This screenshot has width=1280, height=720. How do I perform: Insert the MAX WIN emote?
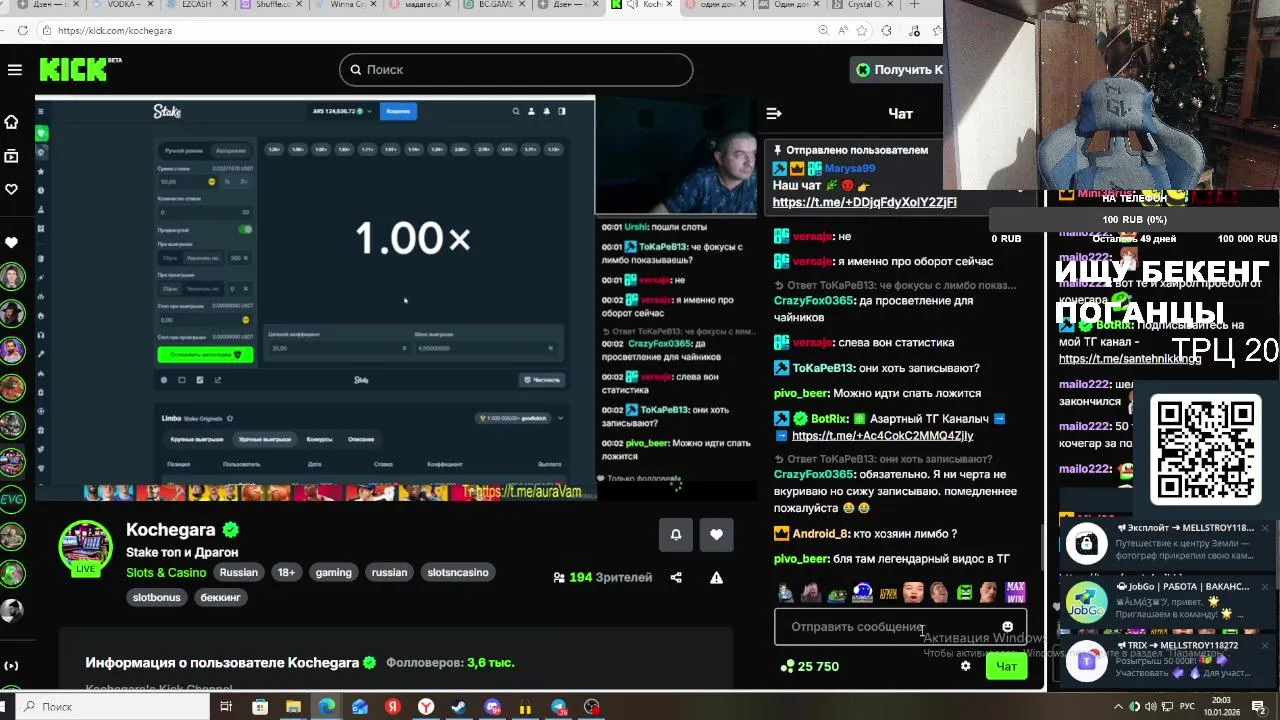[1015, 592]
